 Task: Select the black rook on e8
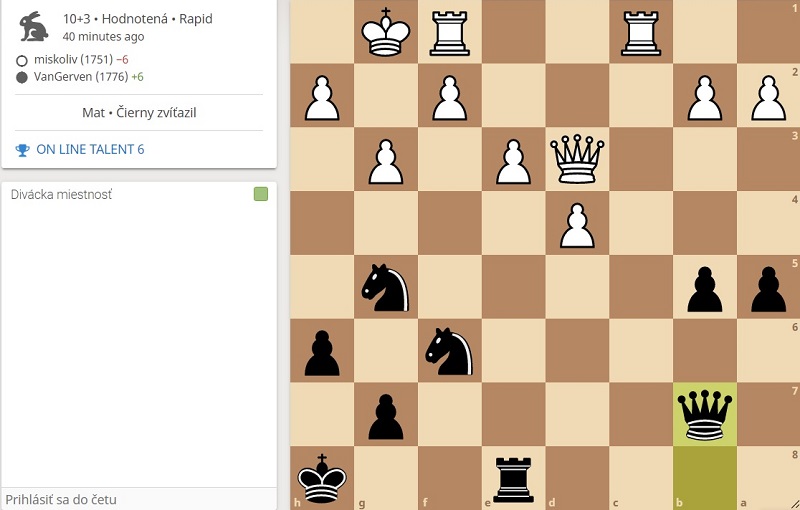pos(513,479)
